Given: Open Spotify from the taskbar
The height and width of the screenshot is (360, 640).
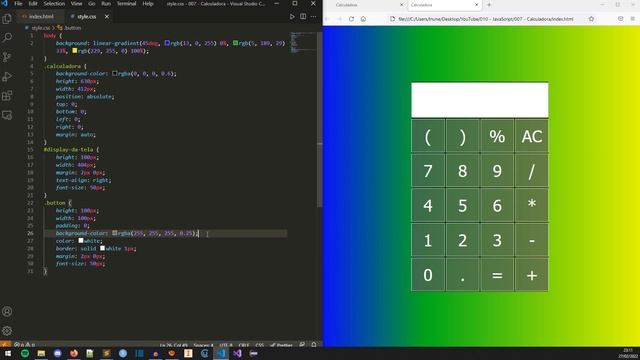Looking at the screenshot, I should pyautogui.click(x=25, y=353).
